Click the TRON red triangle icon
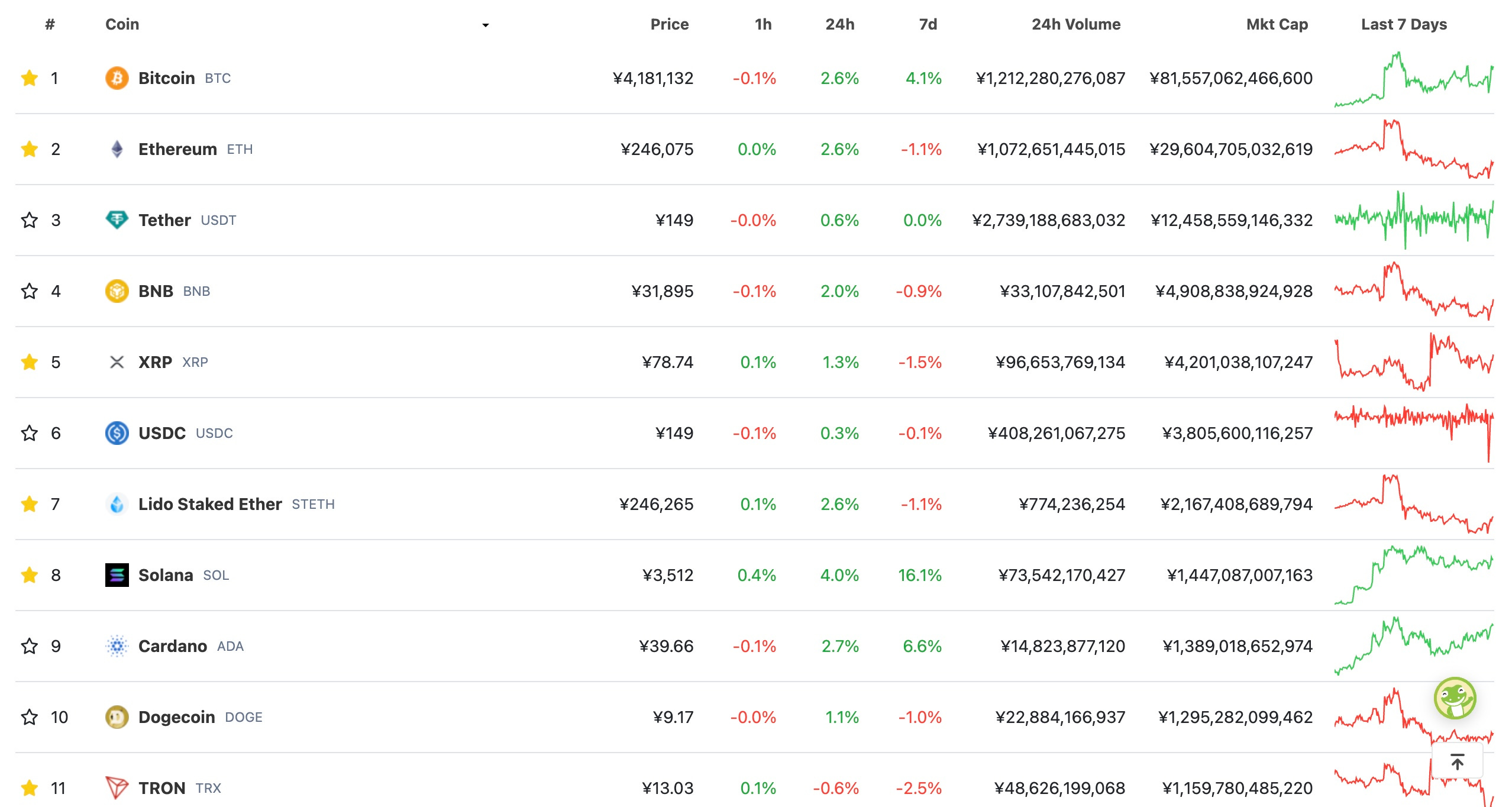This screenshot has width=1512, height=807. click(x=117, y=788)
